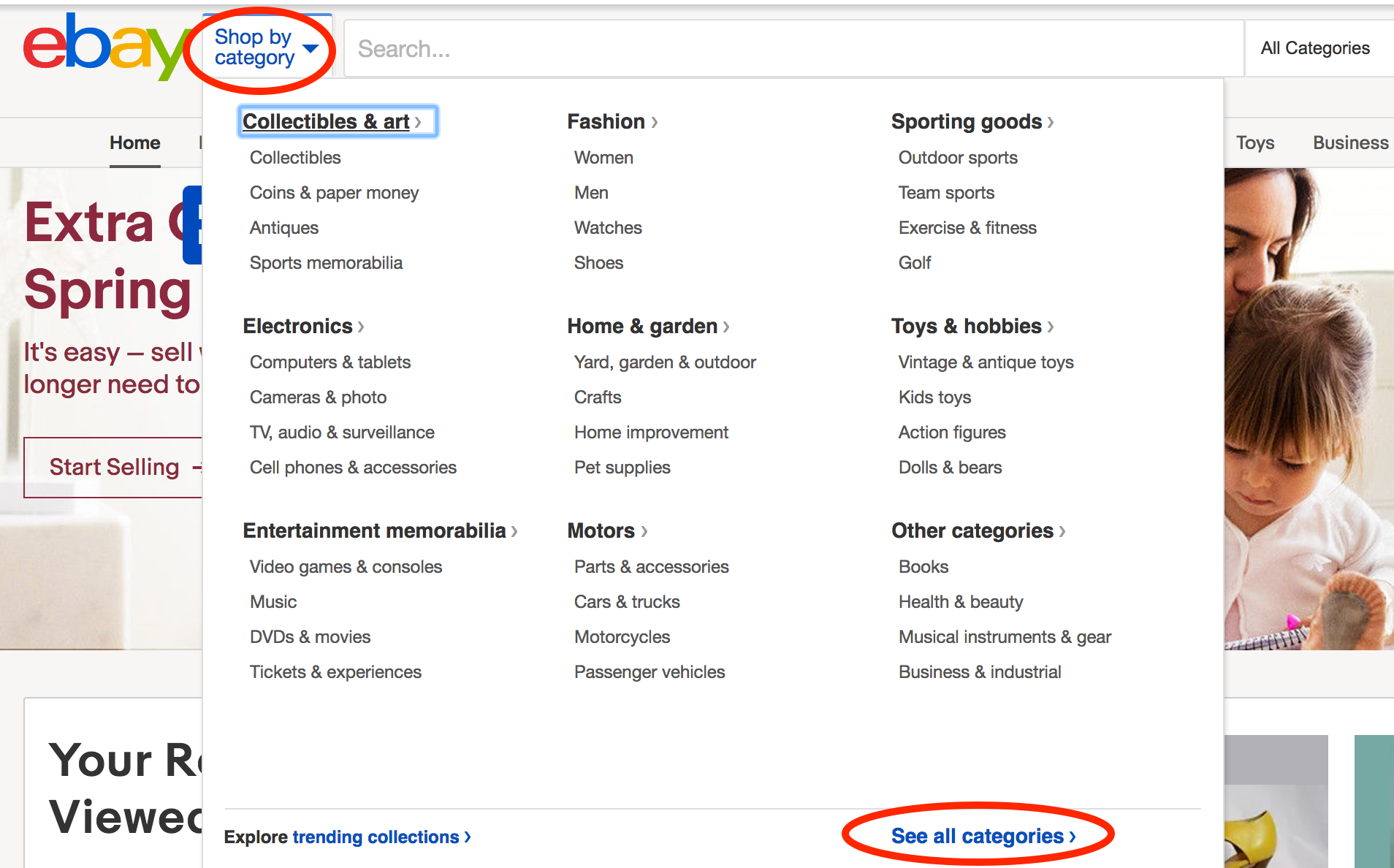Choose Musical instruments & gear

(1005, 637)
